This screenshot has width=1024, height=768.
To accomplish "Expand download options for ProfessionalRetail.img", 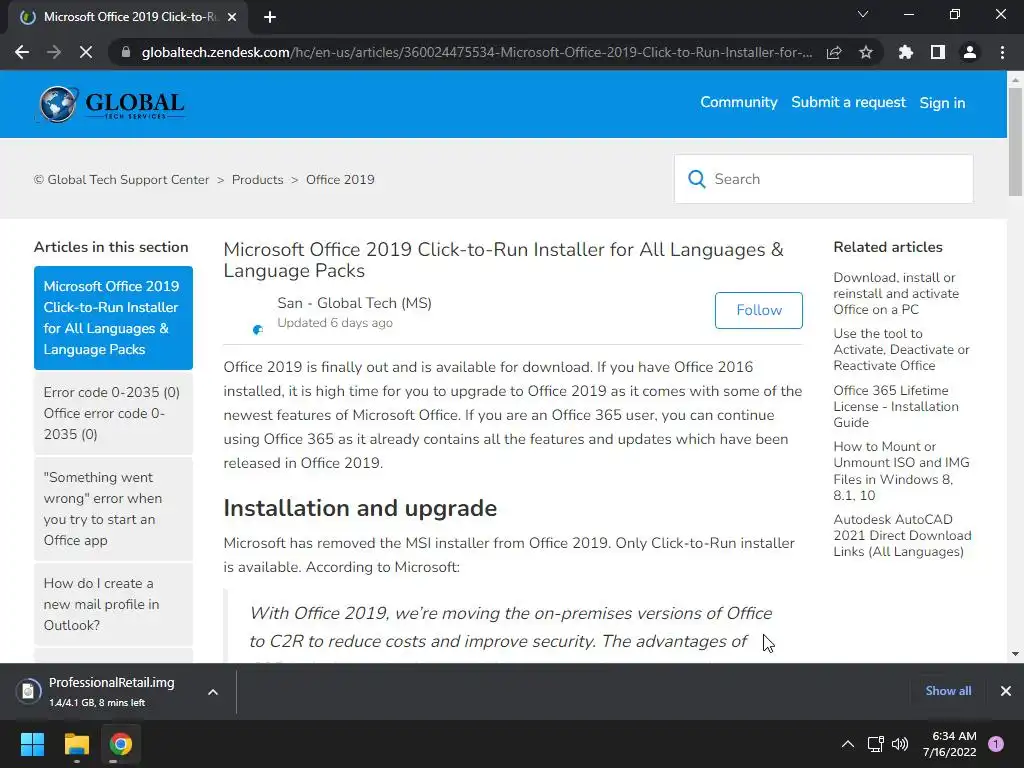I will click(x=213, y=692).
